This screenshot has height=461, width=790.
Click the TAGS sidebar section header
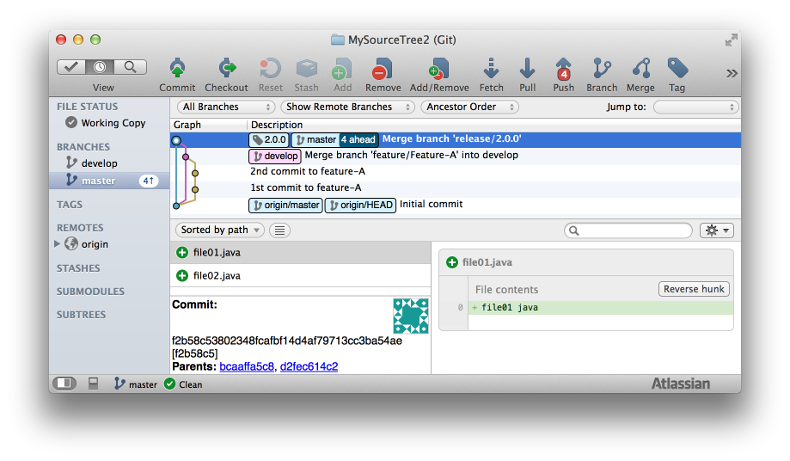[x=70, y=204]
